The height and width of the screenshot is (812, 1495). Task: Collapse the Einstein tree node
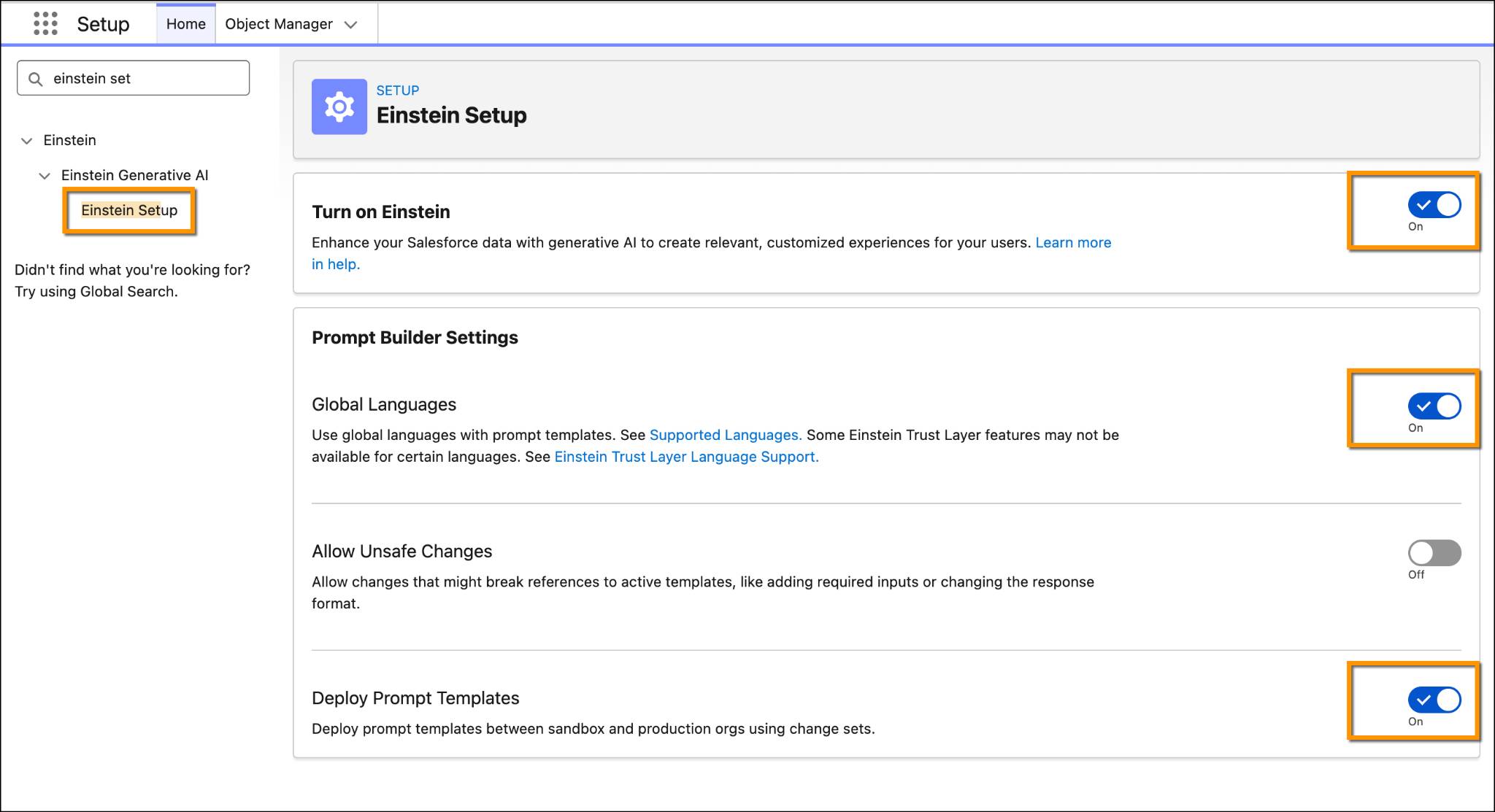(27, 141)
